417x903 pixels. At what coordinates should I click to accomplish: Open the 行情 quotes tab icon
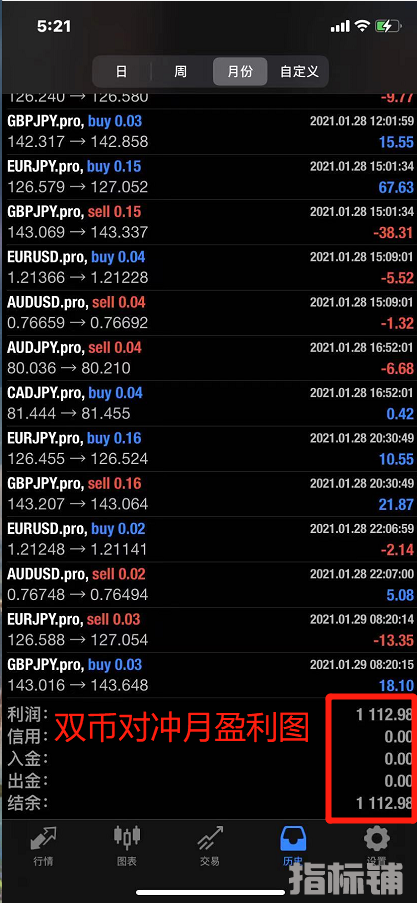(x=43, y=840)
